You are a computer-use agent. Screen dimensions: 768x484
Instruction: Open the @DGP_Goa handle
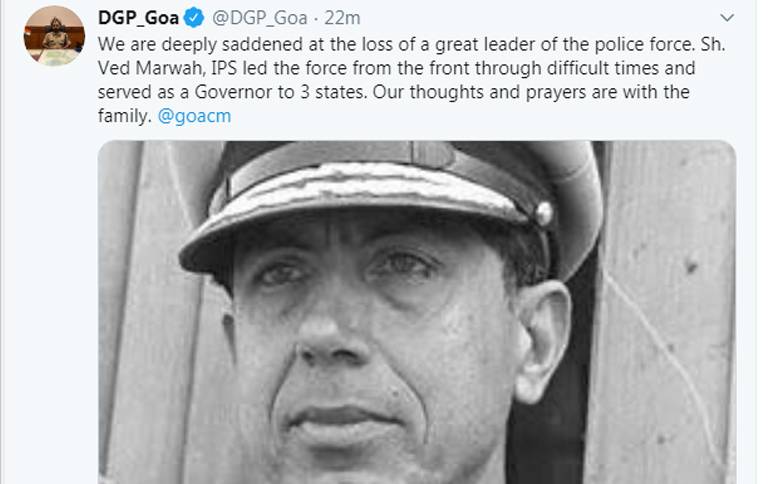260,18
